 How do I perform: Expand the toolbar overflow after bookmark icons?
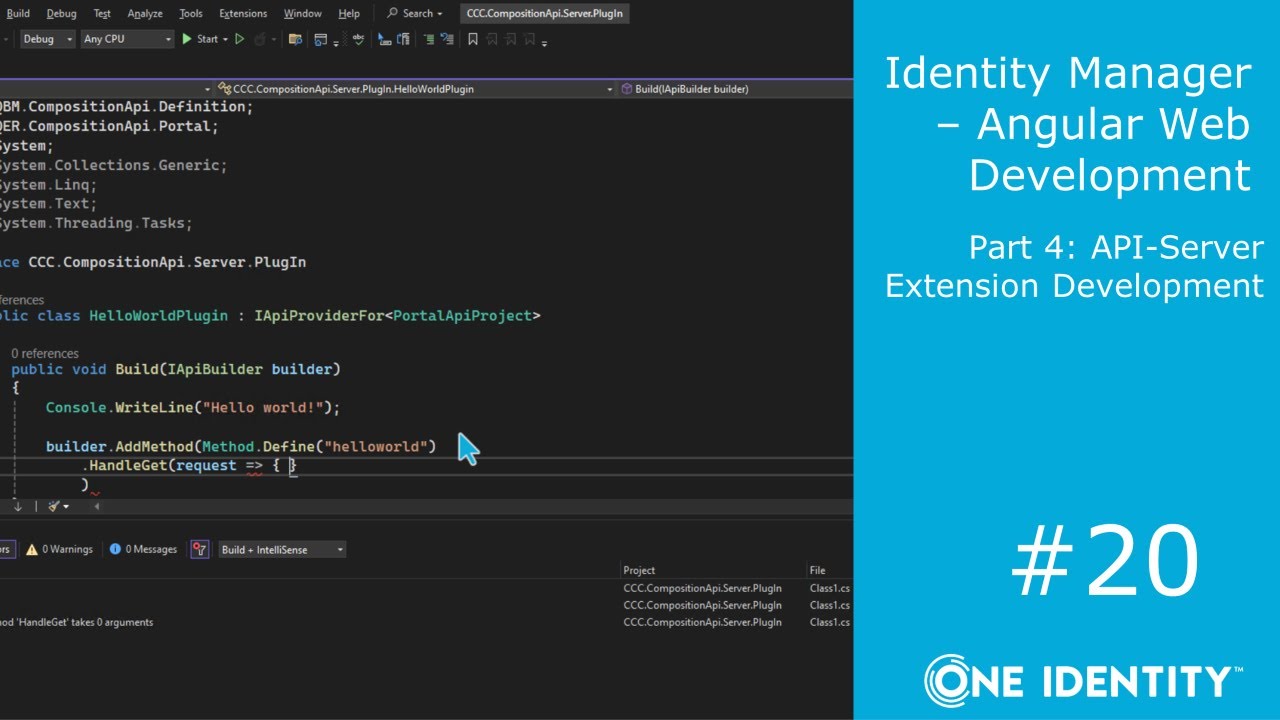point(544,42)
